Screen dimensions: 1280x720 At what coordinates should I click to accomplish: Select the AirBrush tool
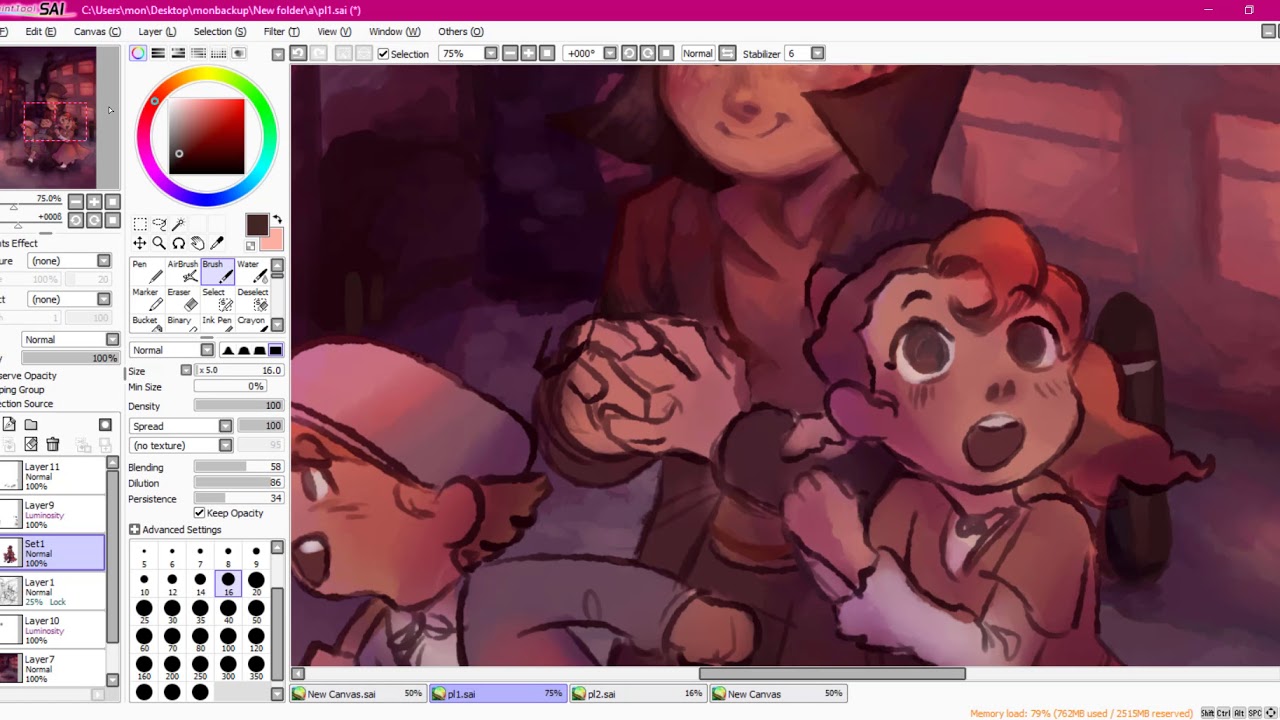(183, 271)
